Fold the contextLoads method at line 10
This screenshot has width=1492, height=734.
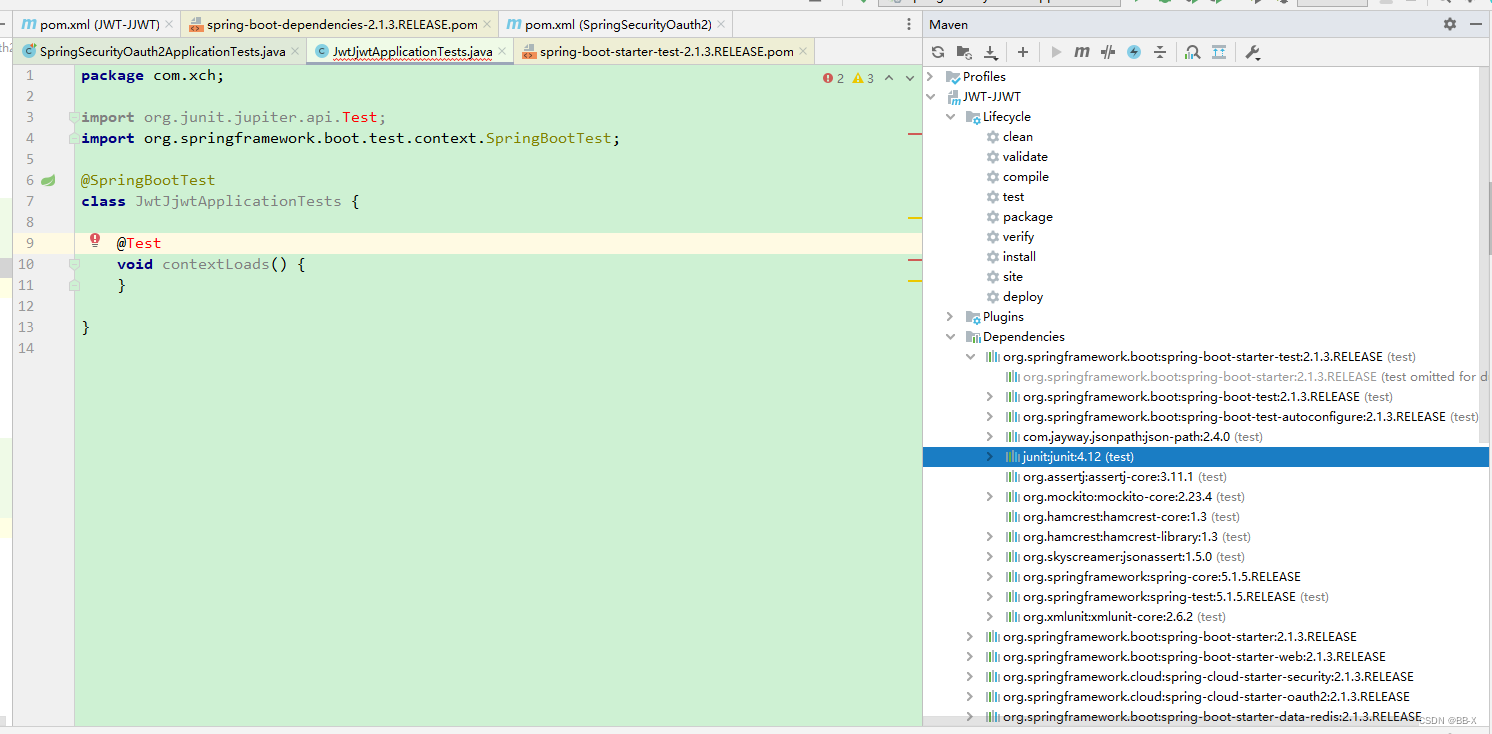pos(74,264)
